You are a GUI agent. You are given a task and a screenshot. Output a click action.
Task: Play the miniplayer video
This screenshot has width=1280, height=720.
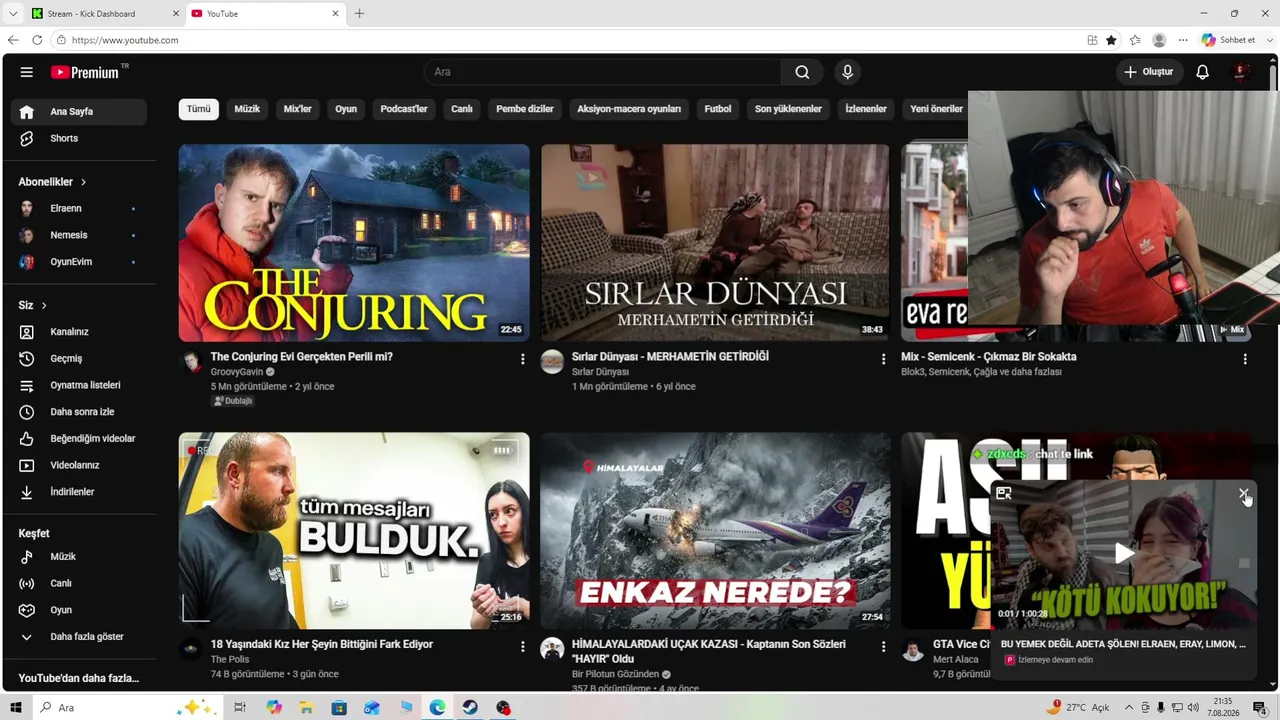(x=1124, y=553)
